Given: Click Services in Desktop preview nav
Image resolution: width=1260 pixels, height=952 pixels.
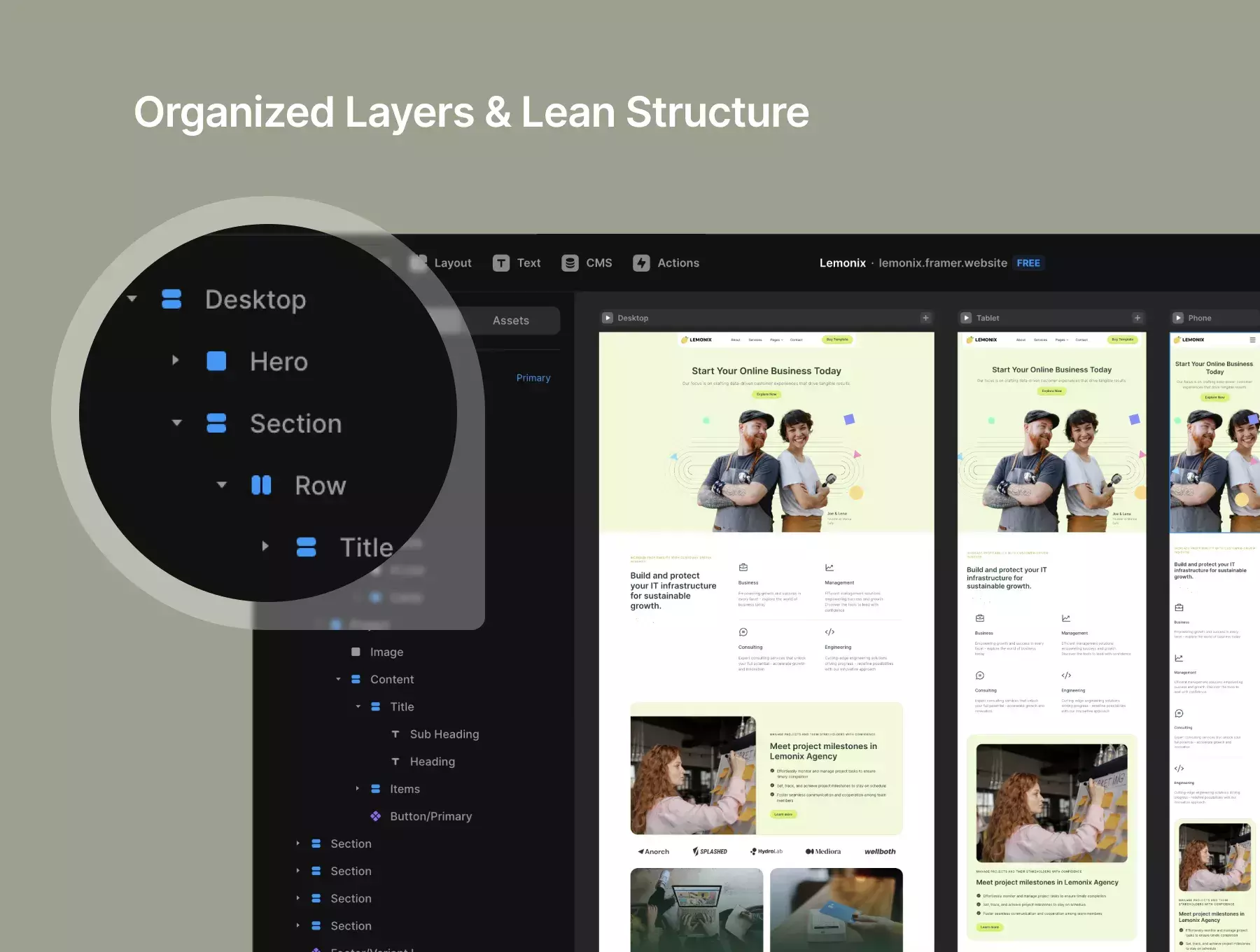Looking at the screenshot, I should click(x=755, y=339).
